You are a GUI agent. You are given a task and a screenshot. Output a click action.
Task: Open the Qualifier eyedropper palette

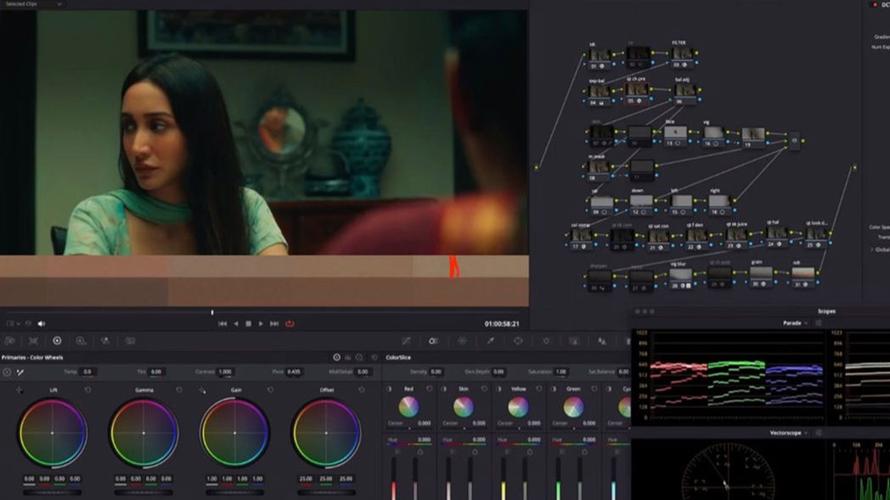[490, 341]
